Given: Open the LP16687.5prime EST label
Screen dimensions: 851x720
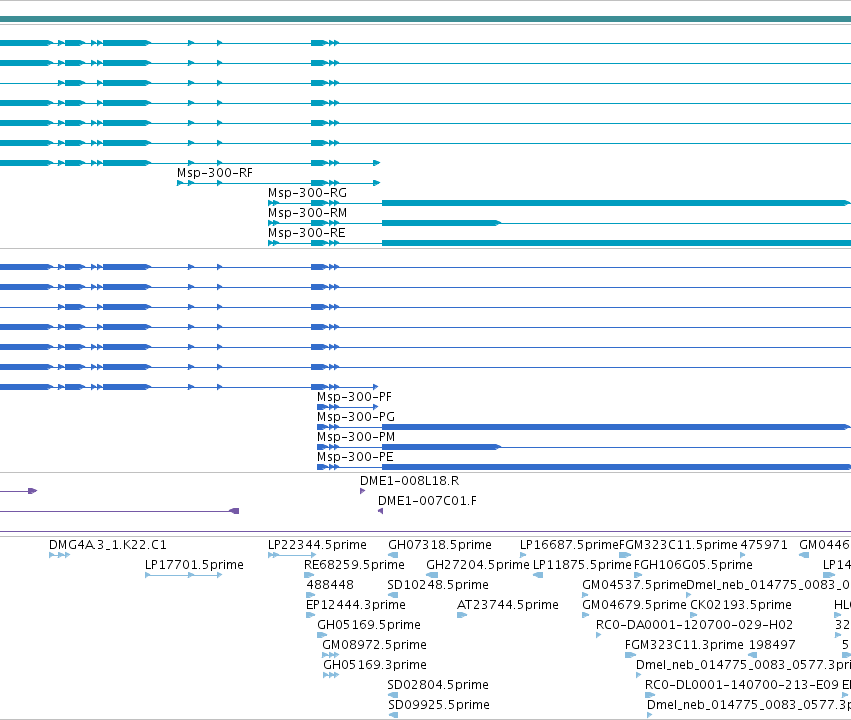Looking at the screenshot, I should click(569, 545).
